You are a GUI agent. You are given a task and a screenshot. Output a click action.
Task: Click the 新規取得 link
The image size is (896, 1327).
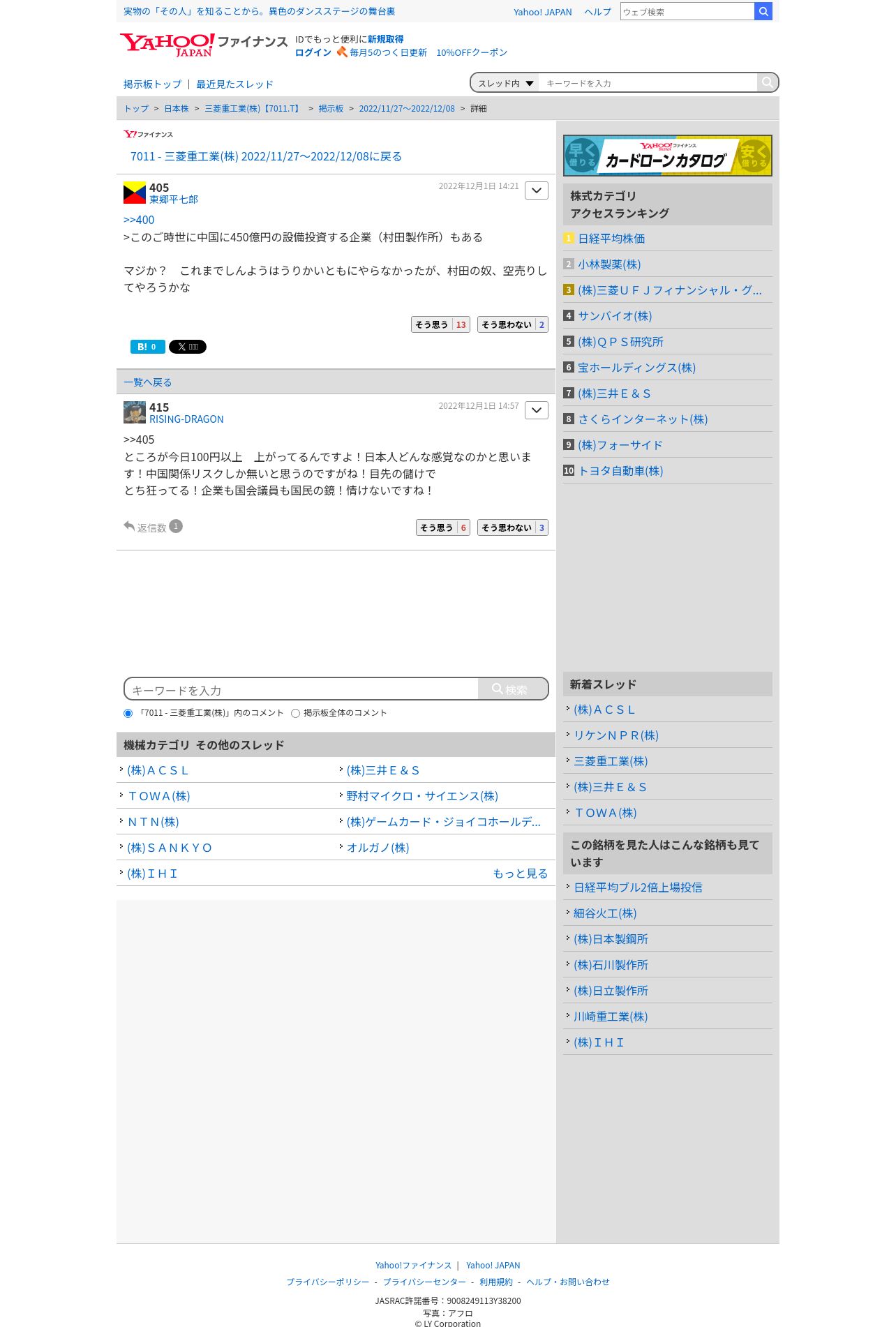(385, 39)
